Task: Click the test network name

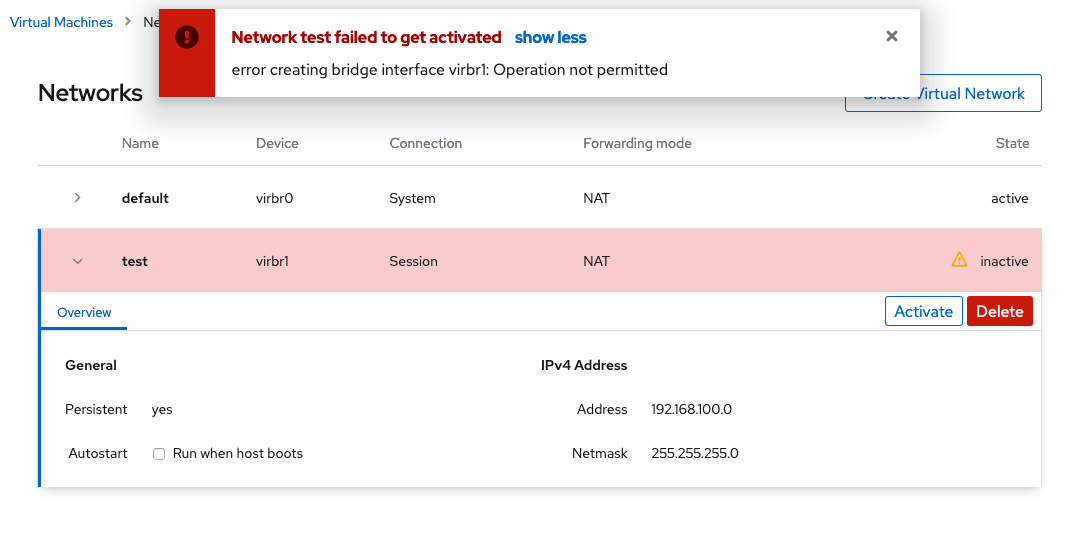Action: pos(135,261)
